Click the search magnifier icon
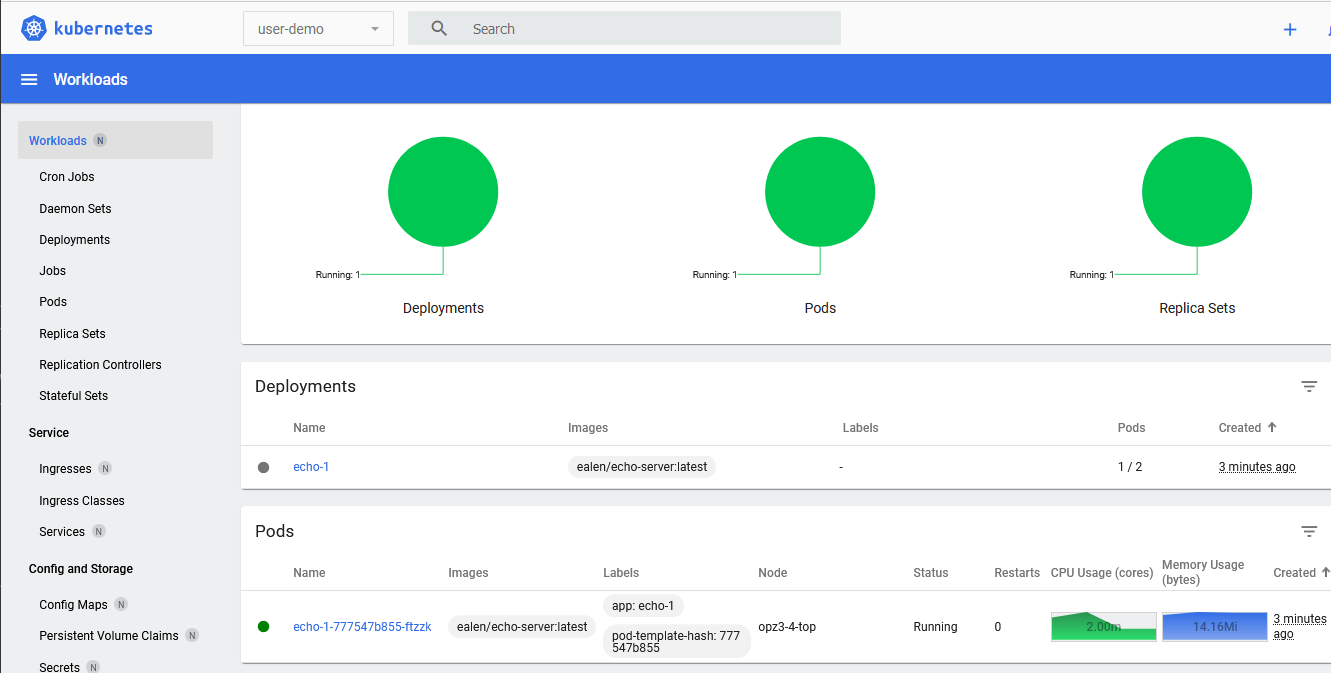Screen dimensions: 1331x673 tap(439, 29)
